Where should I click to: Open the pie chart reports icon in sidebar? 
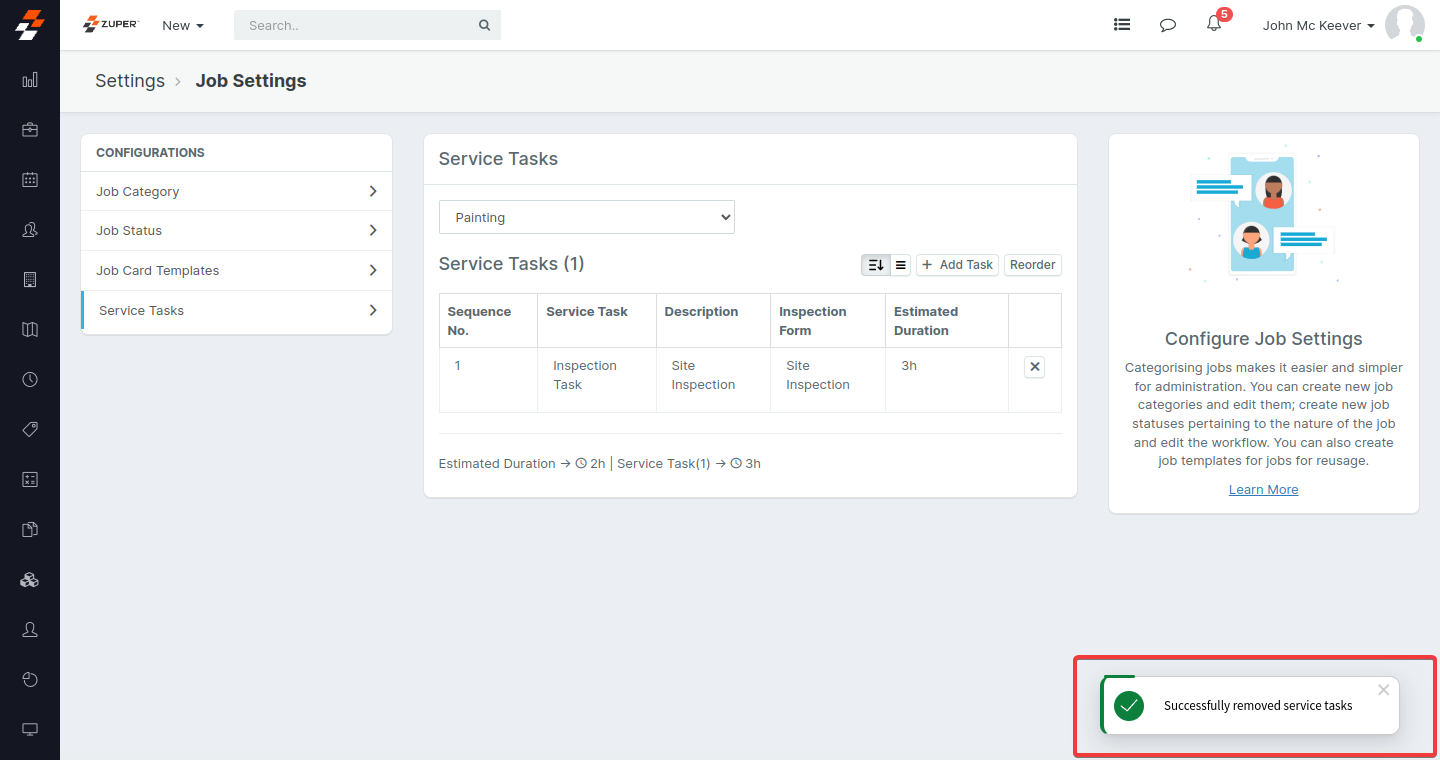click(x=30, y=679)
